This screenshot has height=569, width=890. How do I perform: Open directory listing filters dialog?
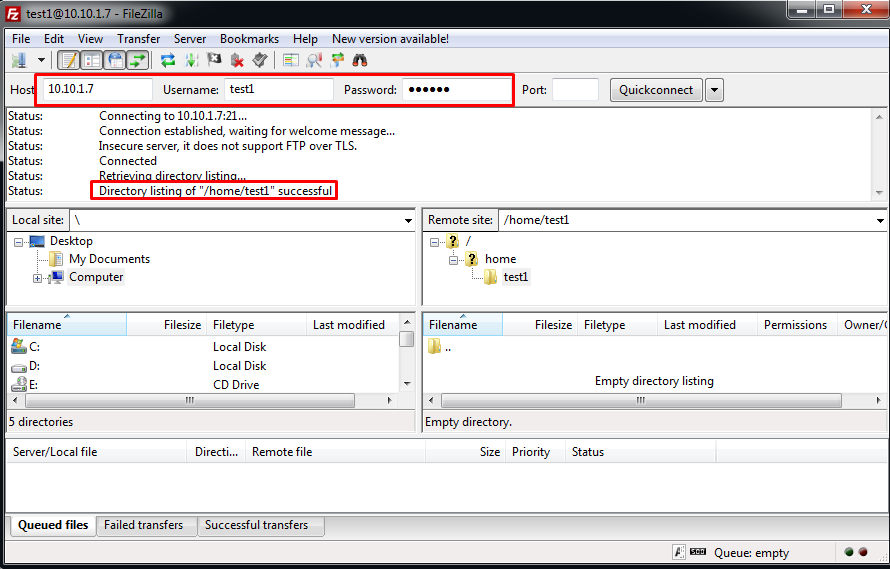point(291,60)
